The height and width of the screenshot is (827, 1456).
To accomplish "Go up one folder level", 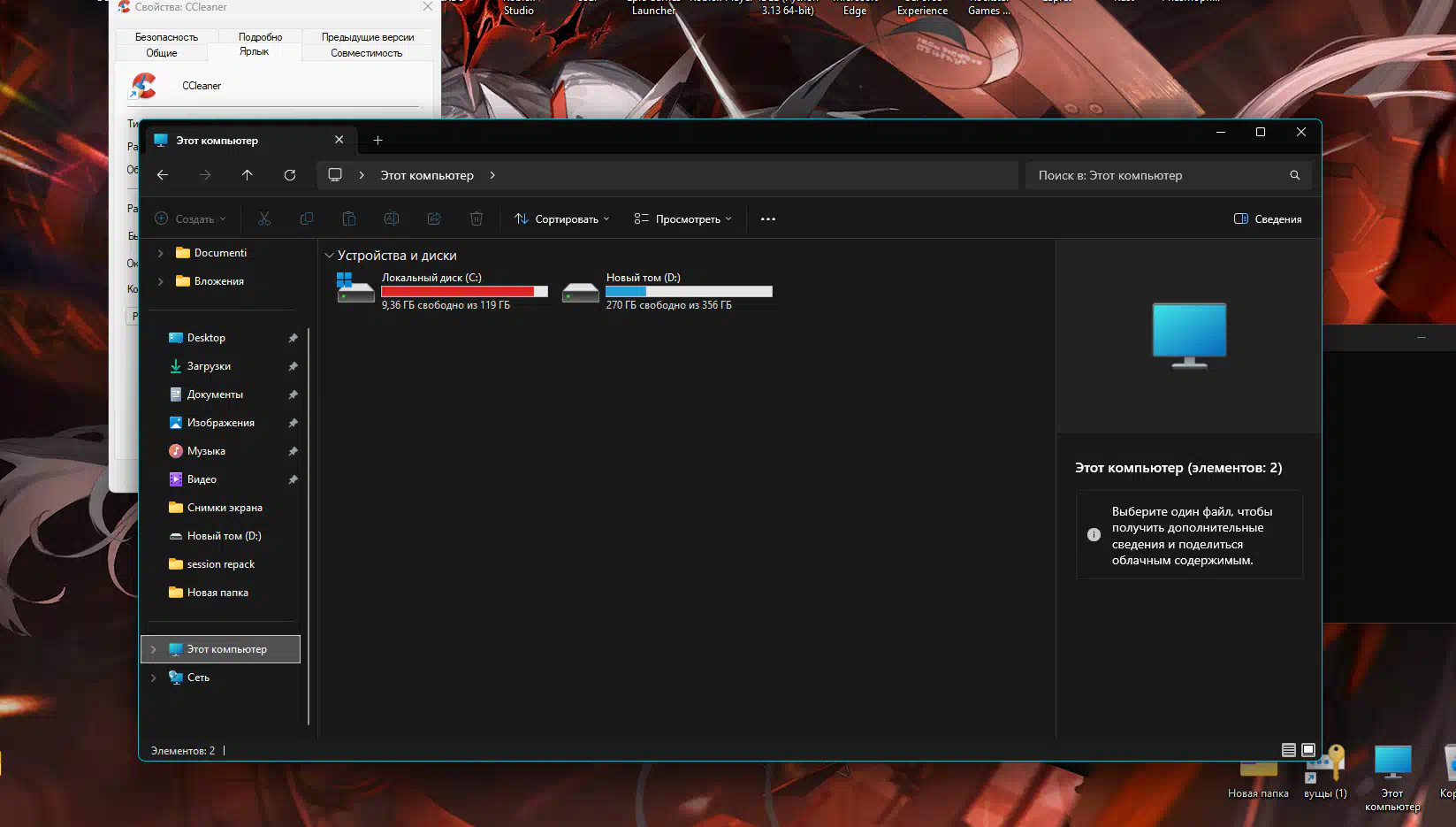I will [248, 175].
